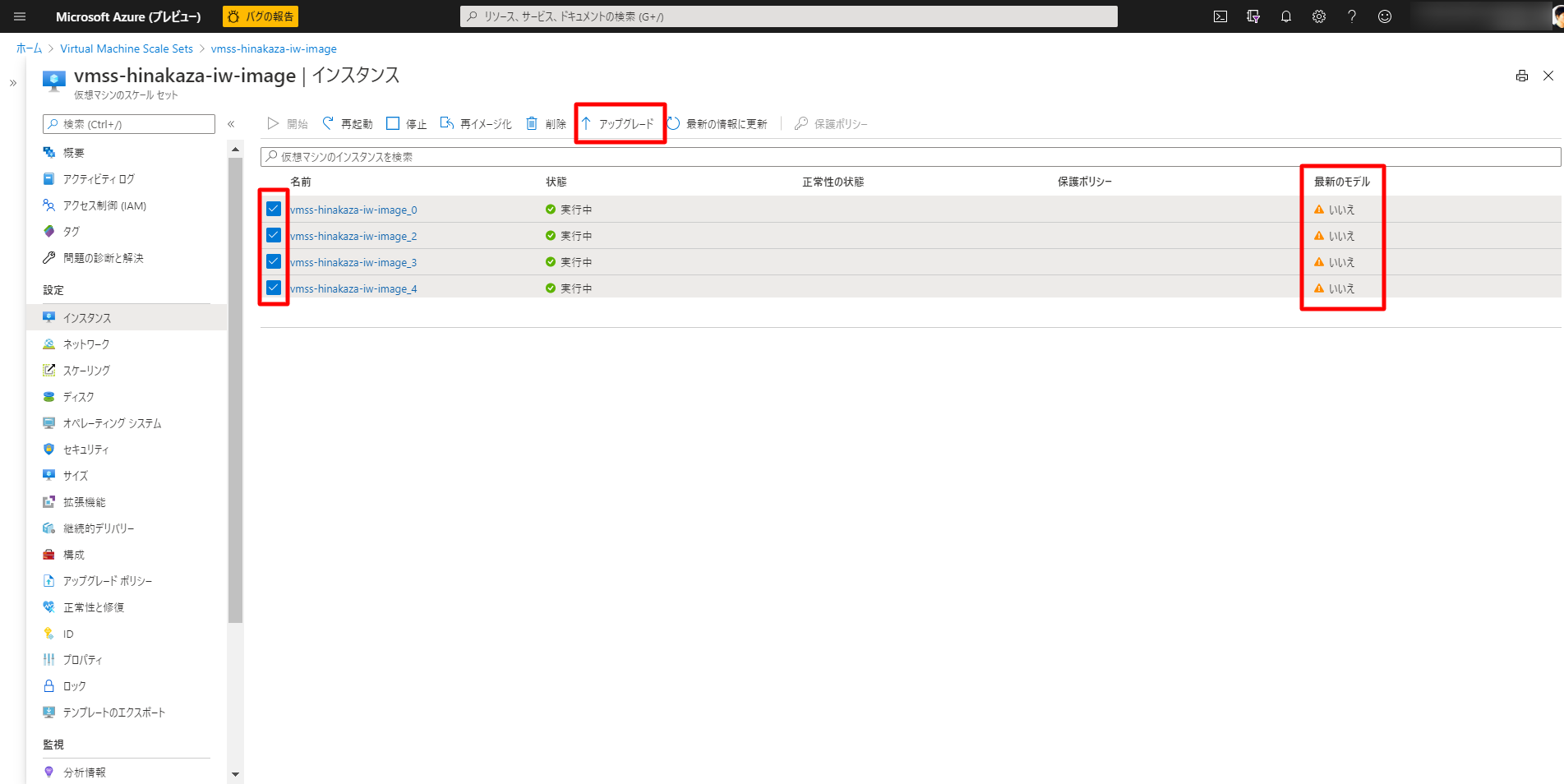Viewport: 1564px width, 784px height.
Task: Uncheck instance vmss-hinakaza-iw-image_4
Action: click(x=273, y=288)
